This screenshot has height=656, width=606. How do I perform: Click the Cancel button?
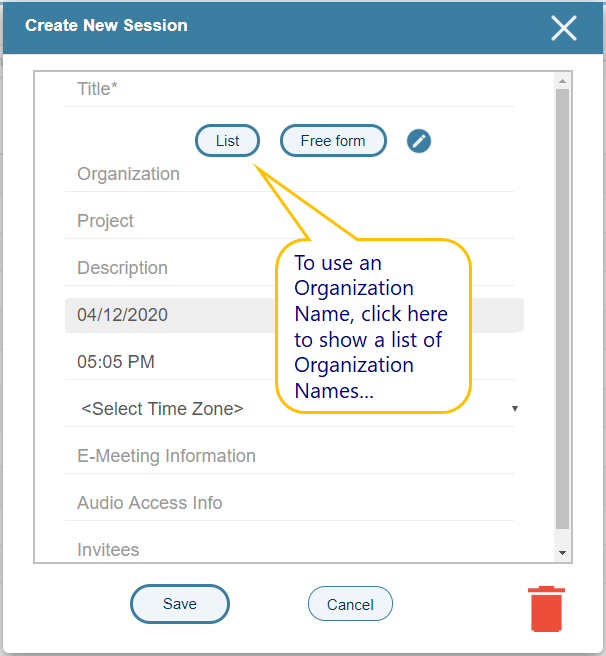350,604
